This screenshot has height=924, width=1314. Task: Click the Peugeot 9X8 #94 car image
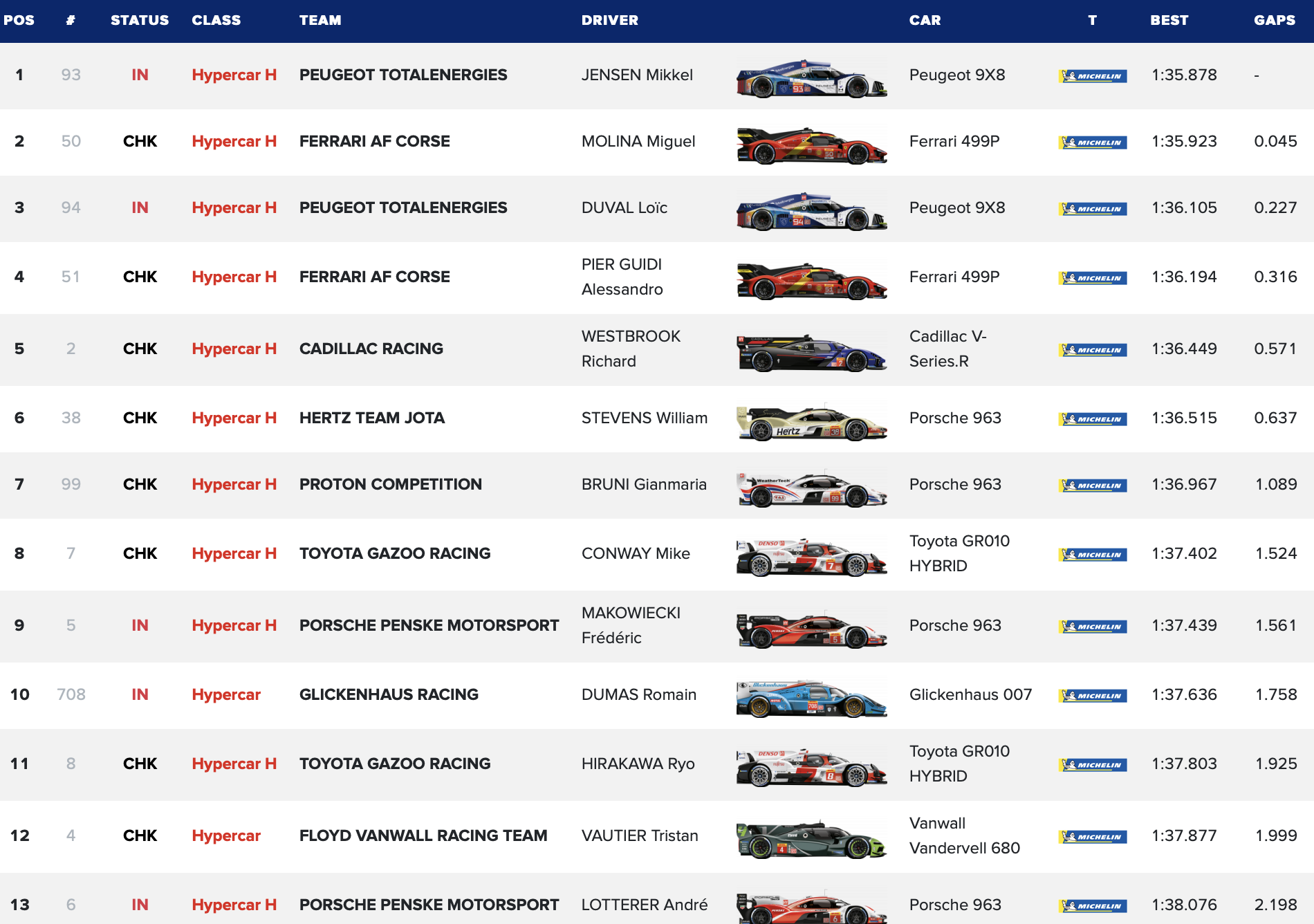click(811, 210)
